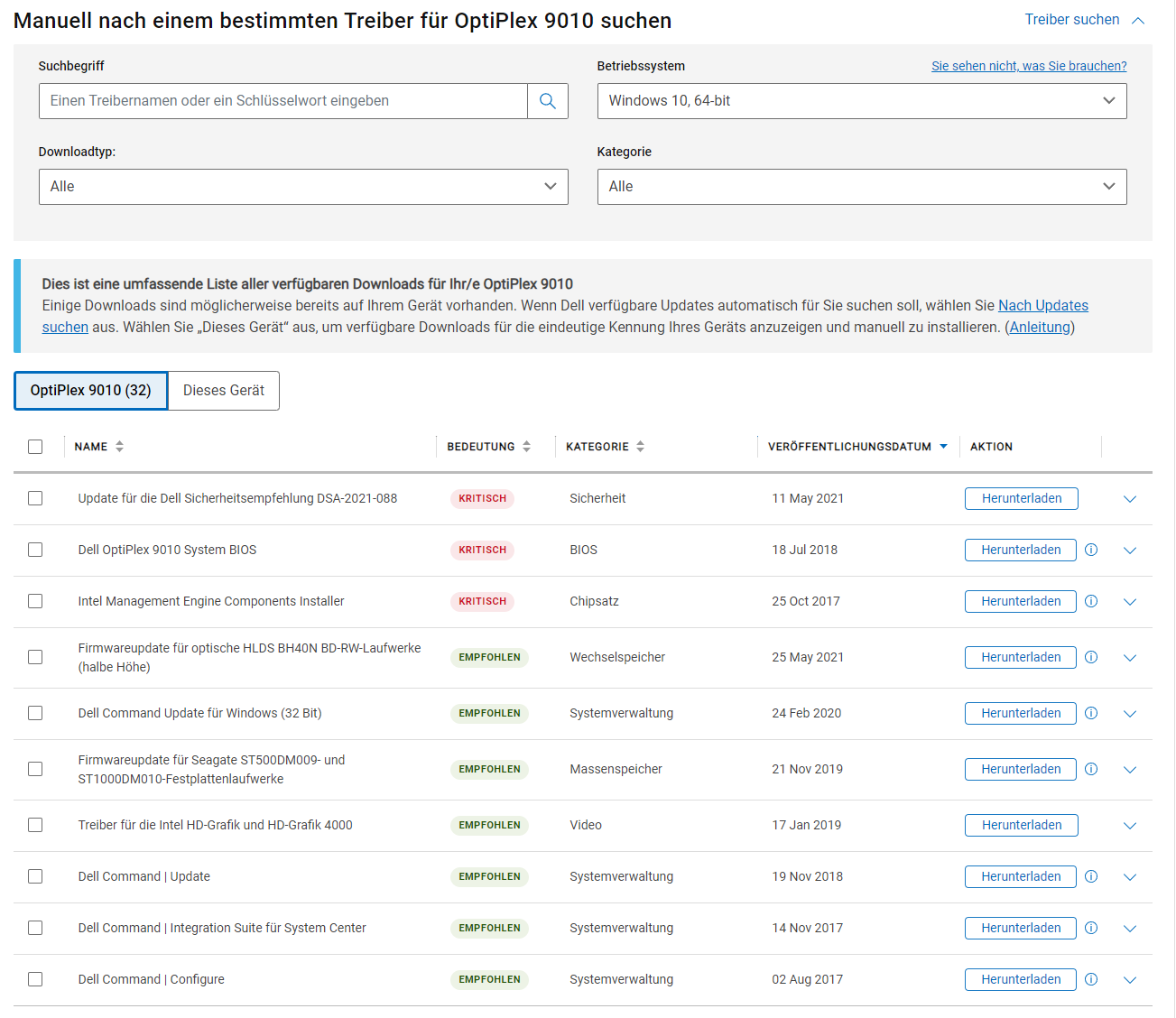Screen dimensions: 1176x1018
Task: Expand details for Seagate firmware update row
Action: coord(1130,770)
